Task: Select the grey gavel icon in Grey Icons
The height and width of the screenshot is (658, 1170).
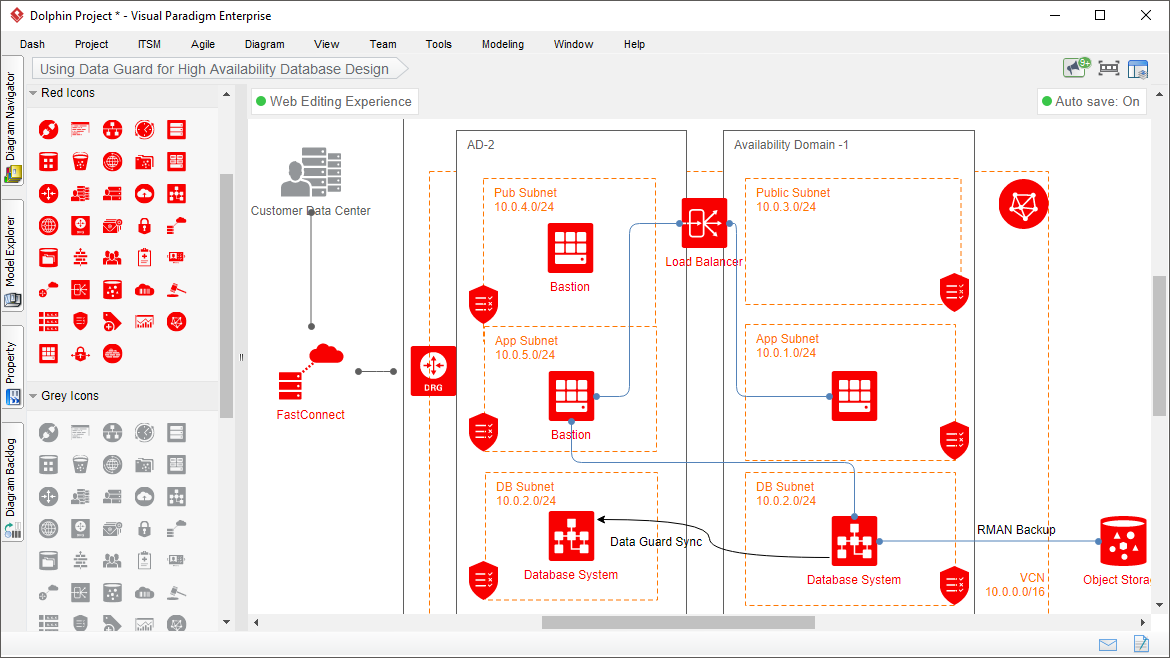Action: tap(176, 593)
